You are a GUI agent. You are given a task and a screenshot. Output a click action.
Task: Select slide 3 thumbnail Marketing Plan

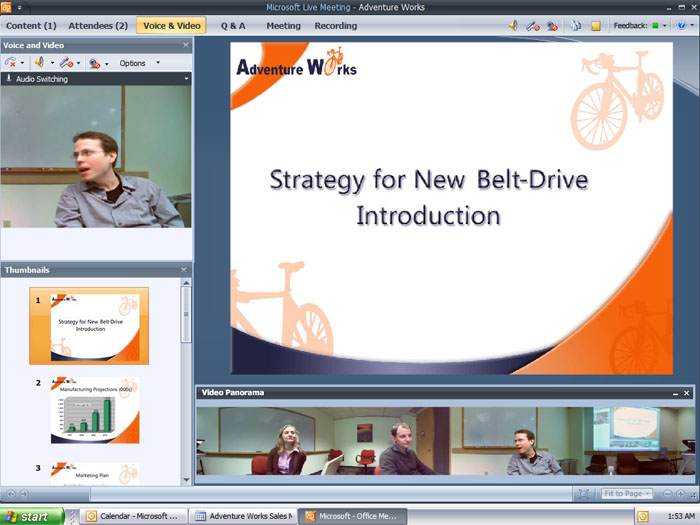click(95, 474)
